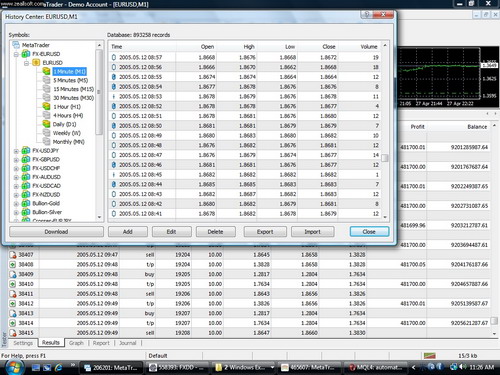The height and width of the screenshot is (375, 500).
Task: Click the Daily (D1) database icon
Action: [x=46, y=124]
